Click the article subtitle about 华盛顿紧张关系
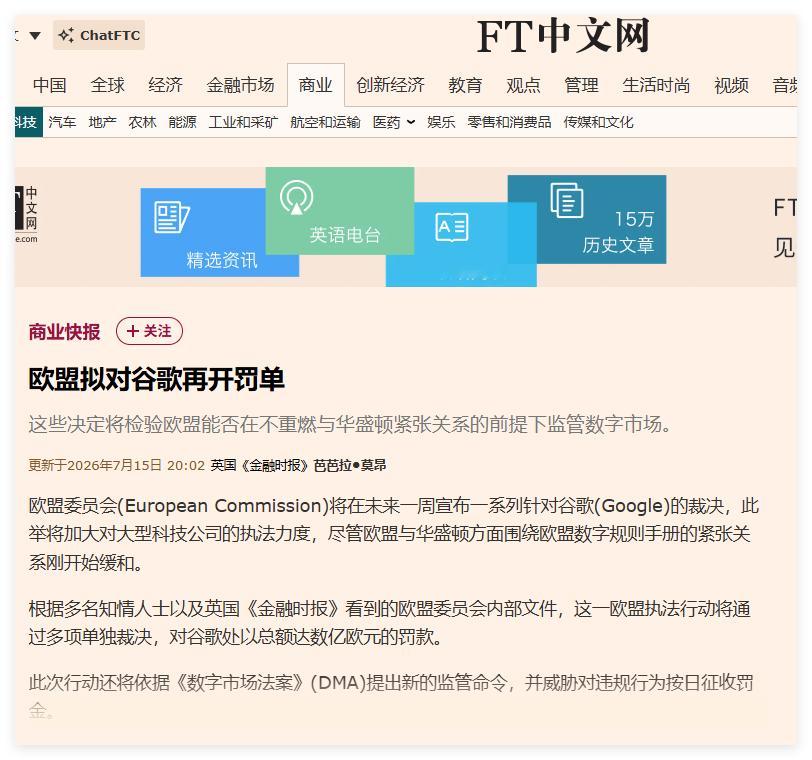812x760 pixels. point(350,424)
